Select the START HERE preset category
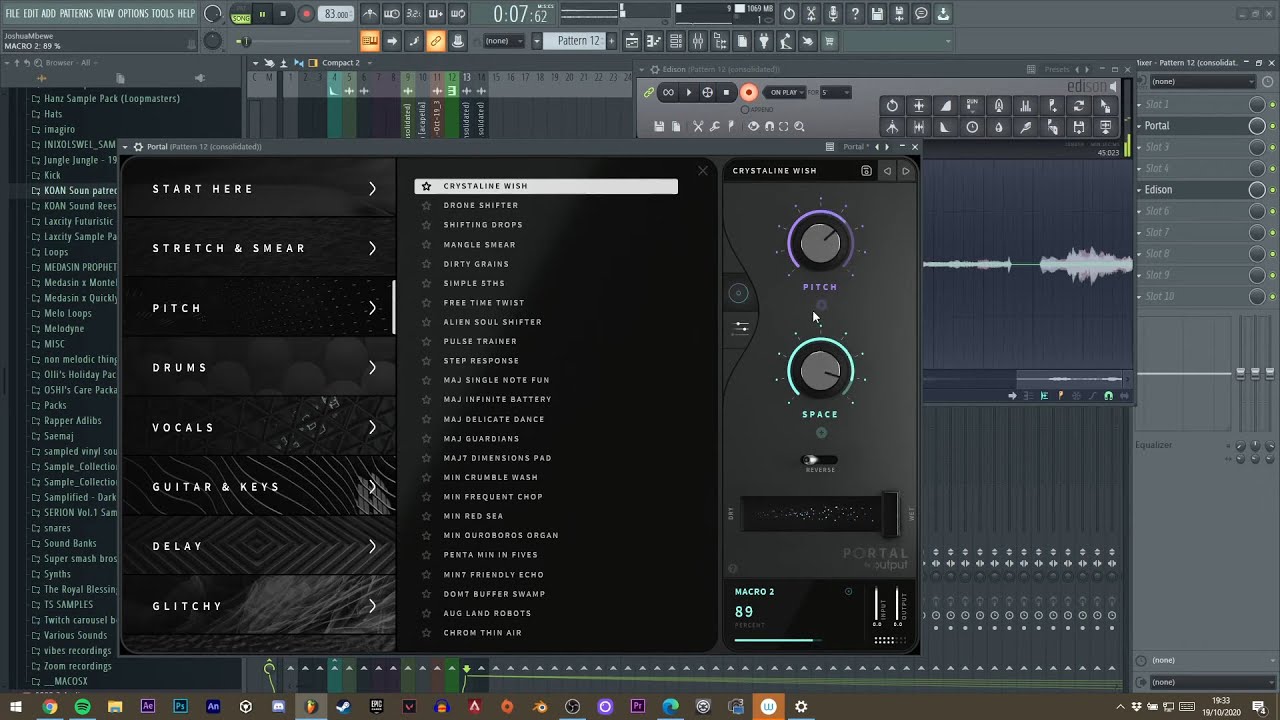This screenshot has height=720, width=1280. tap(258, 188)
